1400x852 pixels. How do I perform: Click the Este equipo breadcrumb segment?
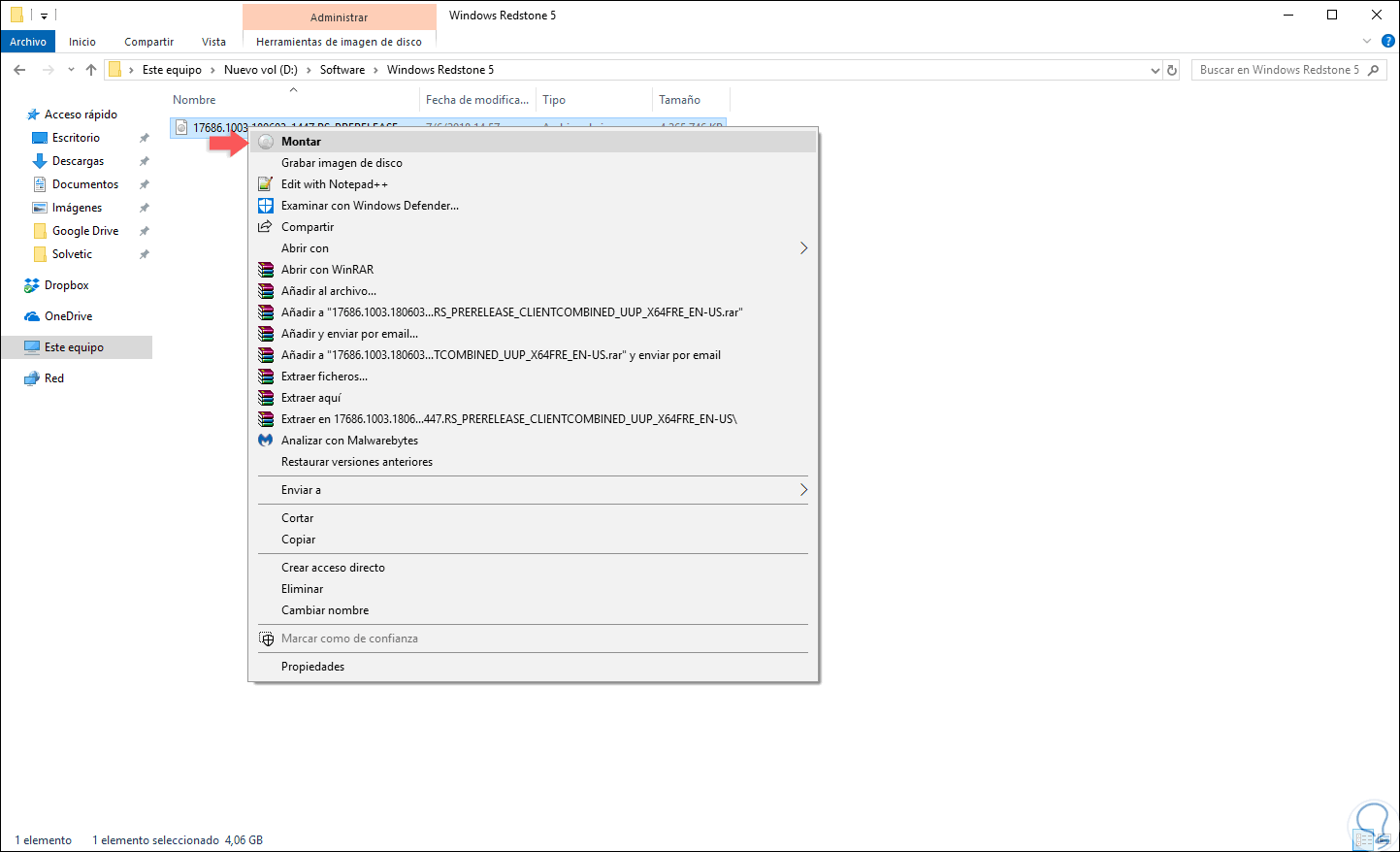tap(172, 70)
